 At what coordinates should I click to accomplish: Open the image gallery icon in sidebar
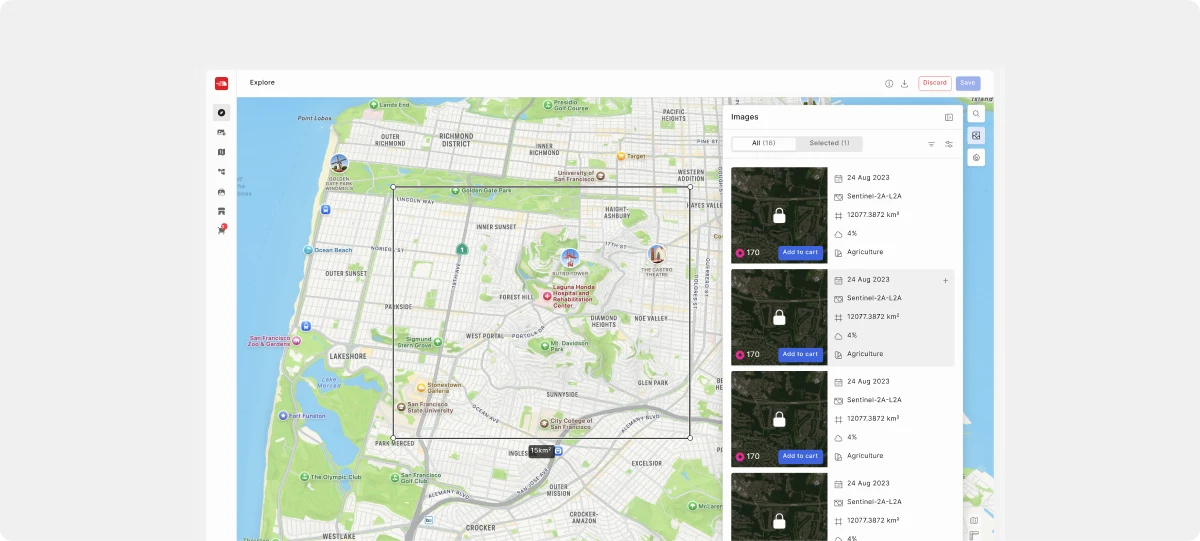(x=221, y=191)
